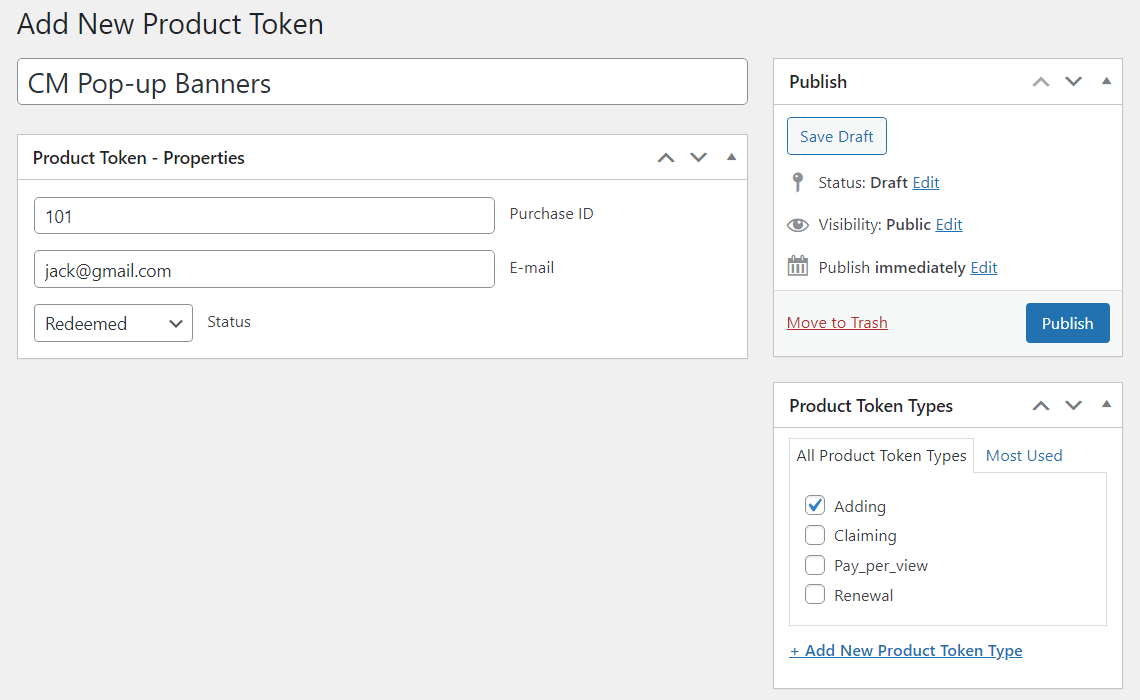The height and width of the screenshot is (700, 1140).
Task: Edit the Draft status
Action: [x=926, y=182]
